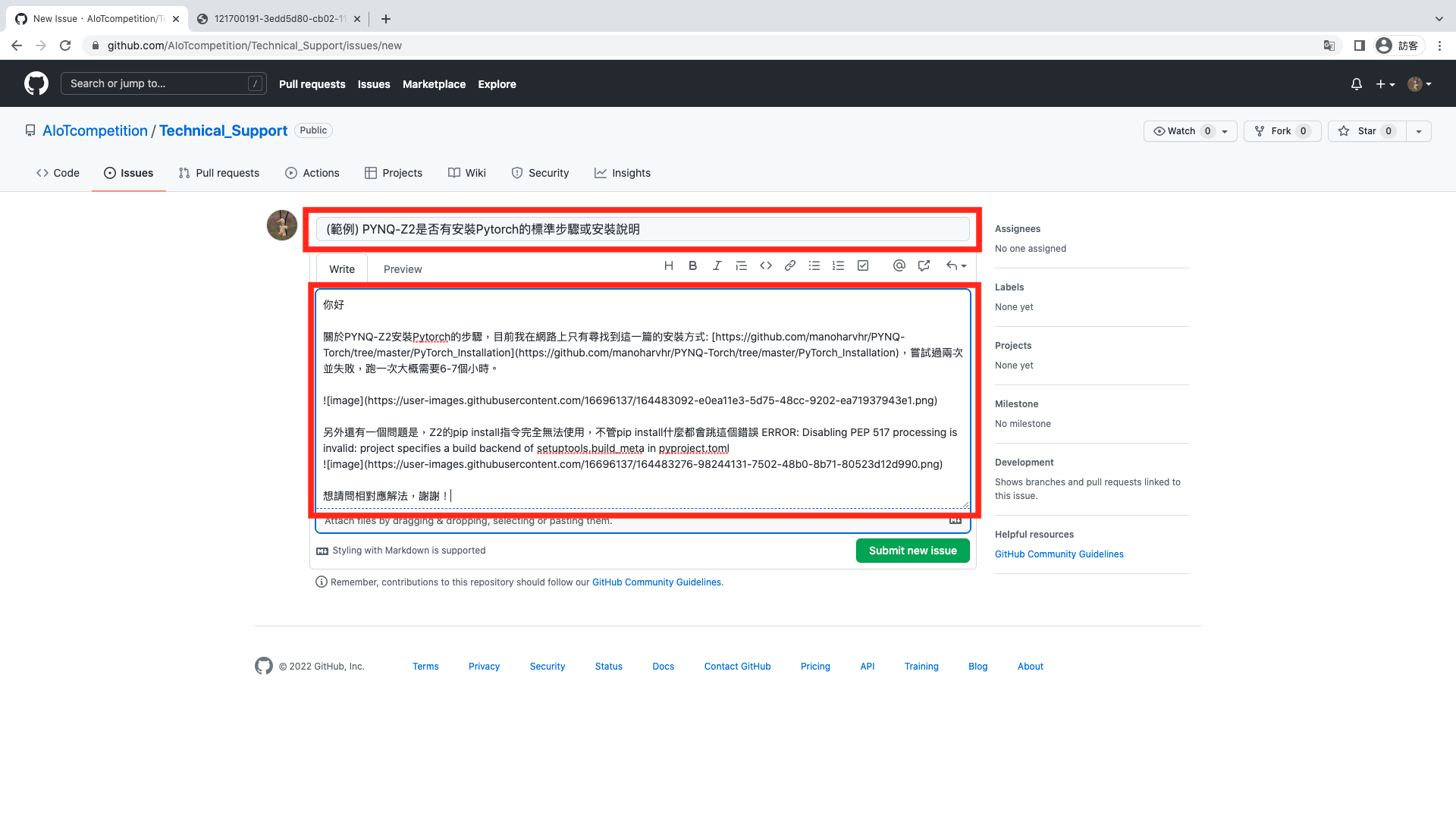Click the ordered list formatting icon

[838, 265]
